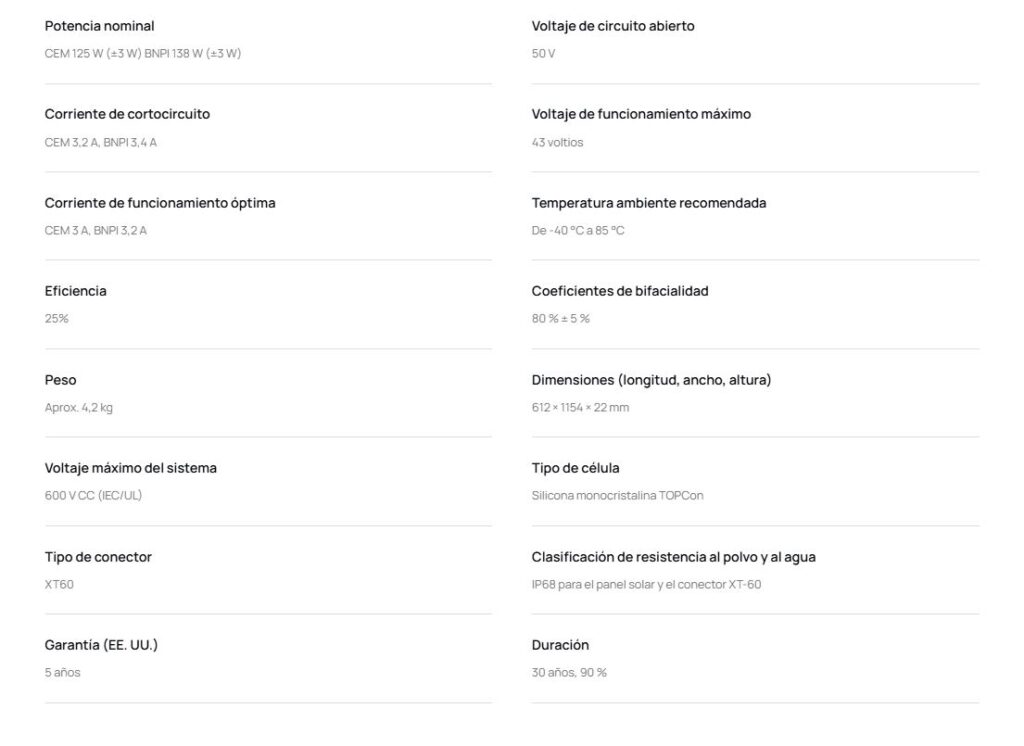Select the Aprox. 4,2 kg weight value
Screen dimensions: 1024x746
click(78, 408)
